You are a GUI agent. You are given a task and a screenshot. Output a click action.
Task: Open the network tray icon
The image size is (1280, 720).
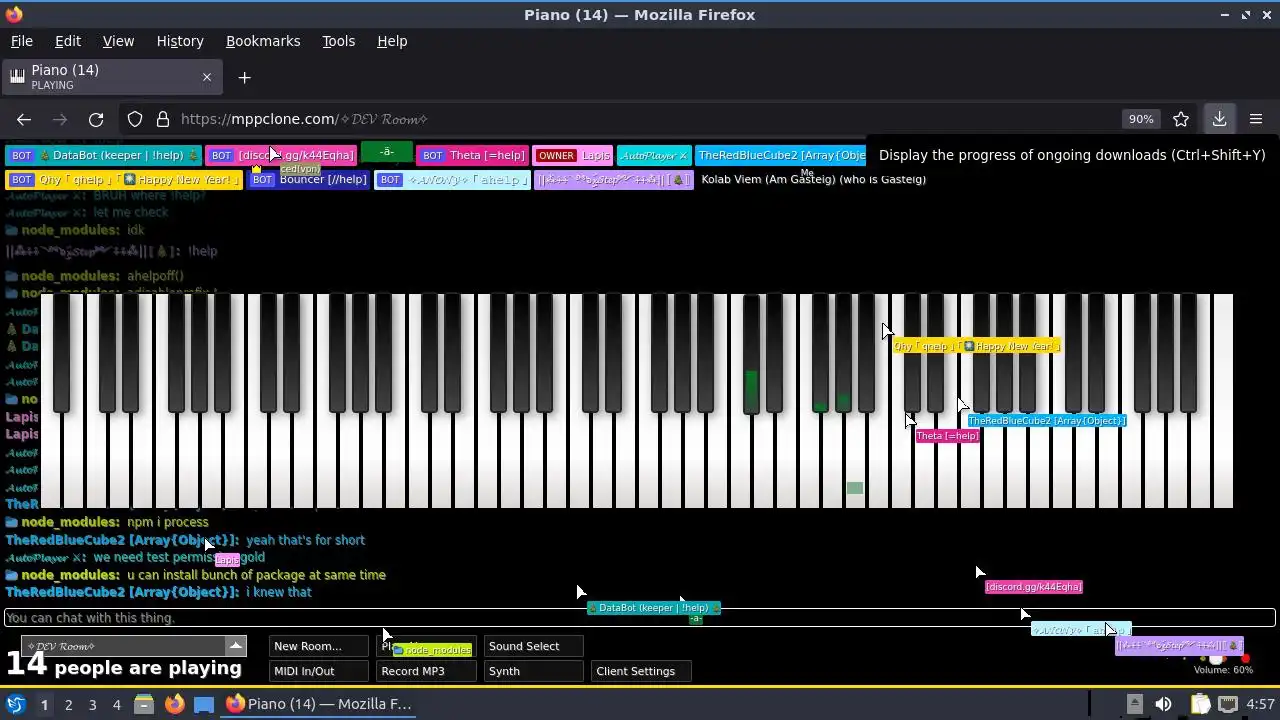pyautogui.click(x=1228, y=704)
